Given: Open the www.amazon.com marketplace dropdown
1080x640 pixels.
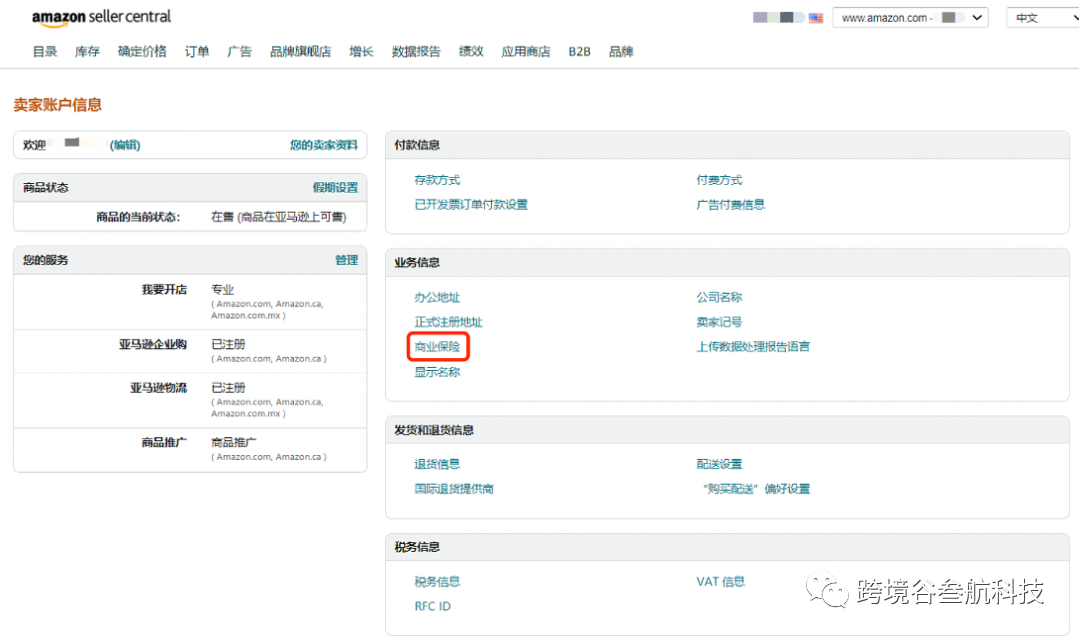Looking at the screenshot, I should tap(908, 17).
